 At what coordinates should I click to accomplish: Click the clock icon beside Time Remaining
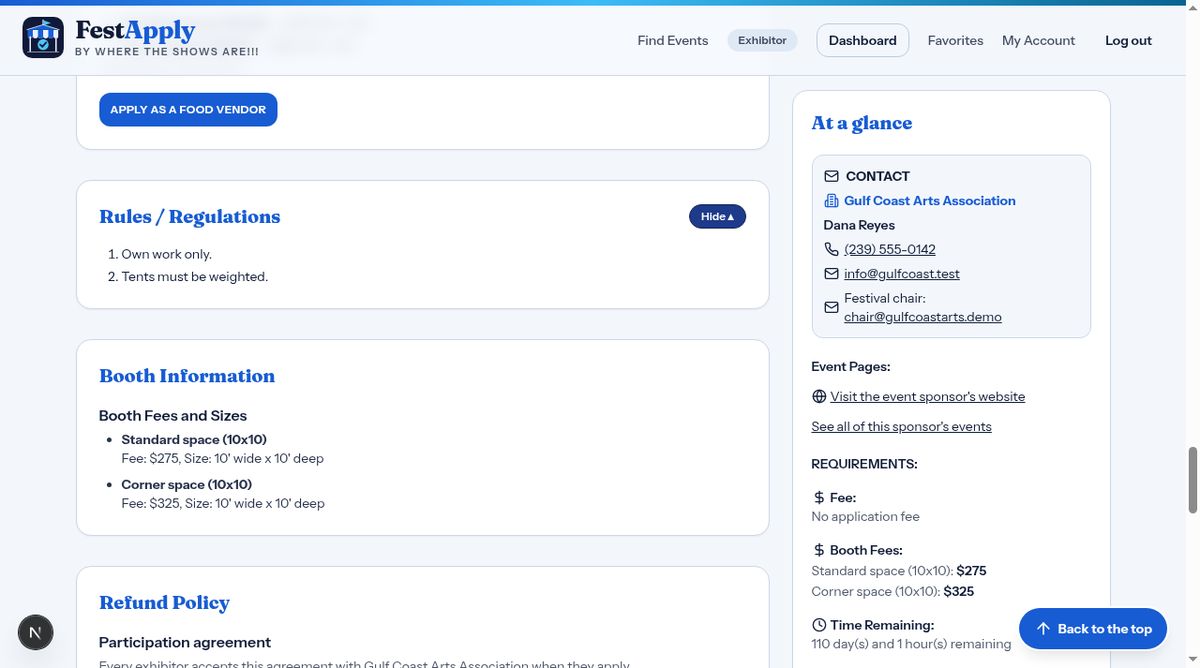click(x=819, y=625)
